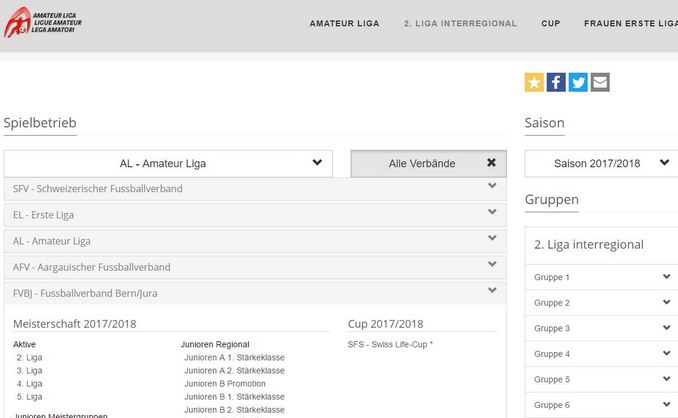Expand AFV - Aargauischer Fussballverband section
Screen dimensions: 678x418
click(x=255, y=267)
